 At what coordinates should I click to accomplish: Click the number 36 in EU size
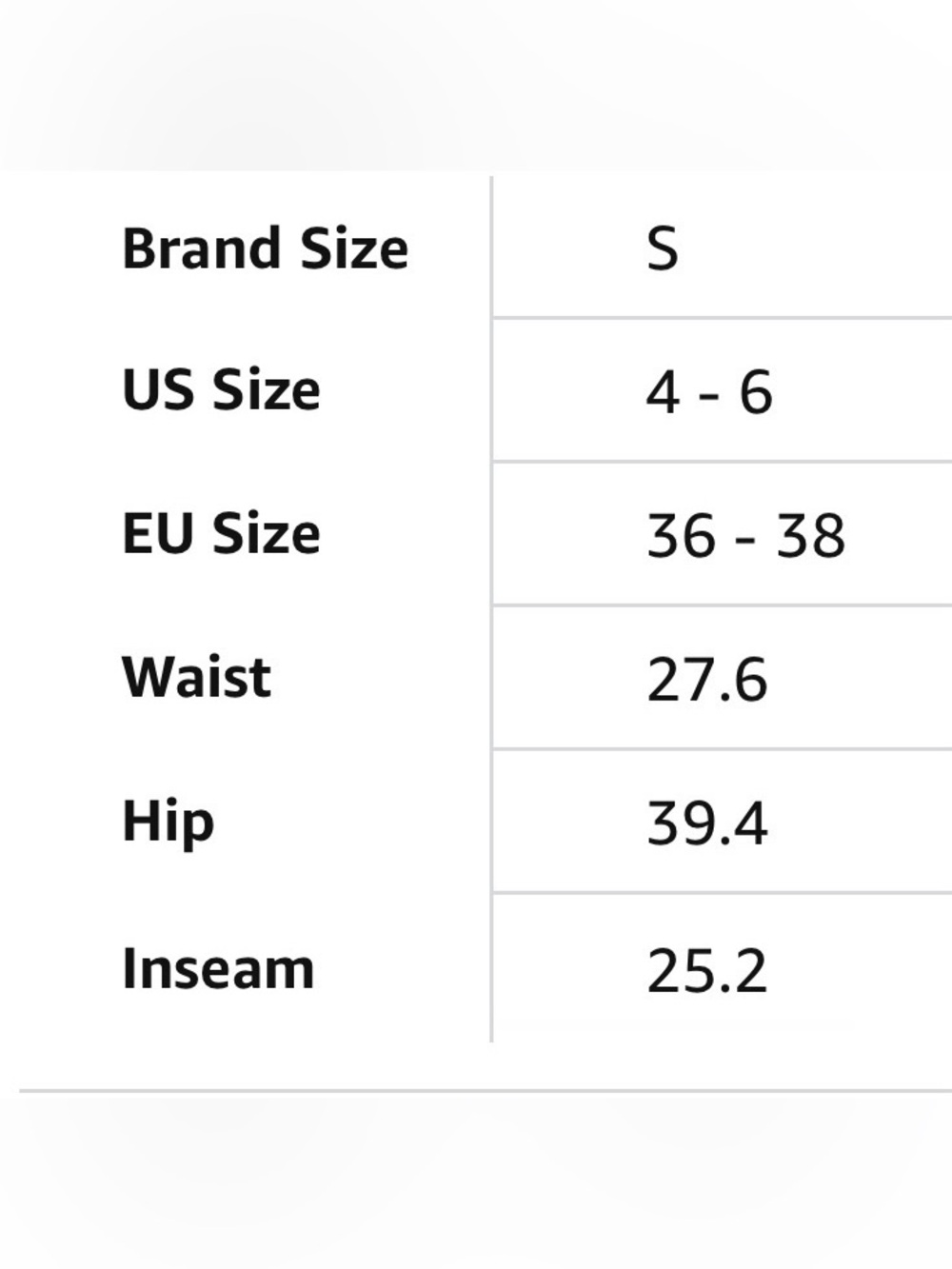click(x=681, y=535)
